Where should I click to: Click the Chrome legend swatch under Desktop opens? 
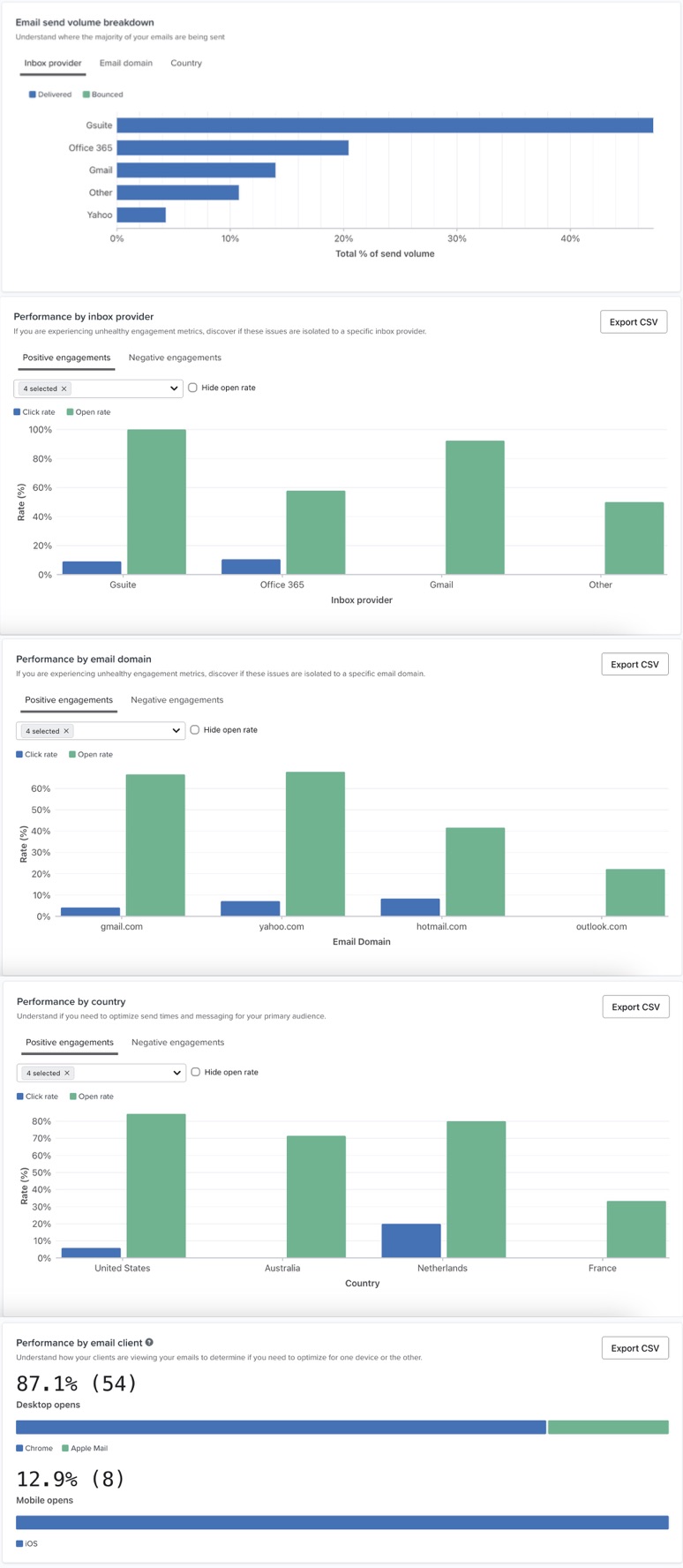19,1448
